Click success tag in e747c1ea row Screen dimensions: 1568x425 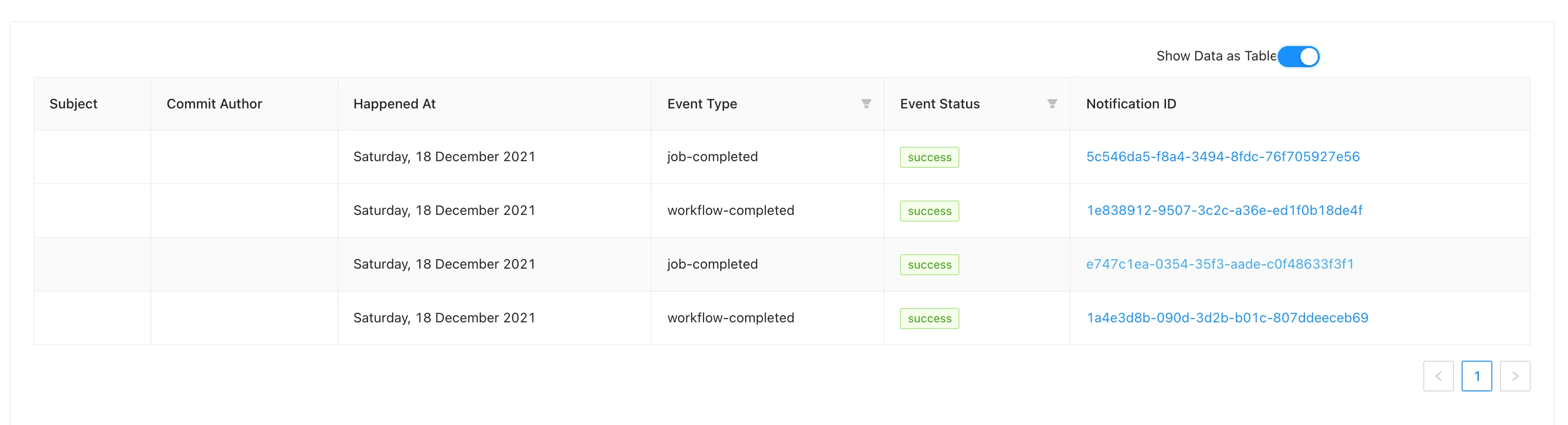[930, 265]
